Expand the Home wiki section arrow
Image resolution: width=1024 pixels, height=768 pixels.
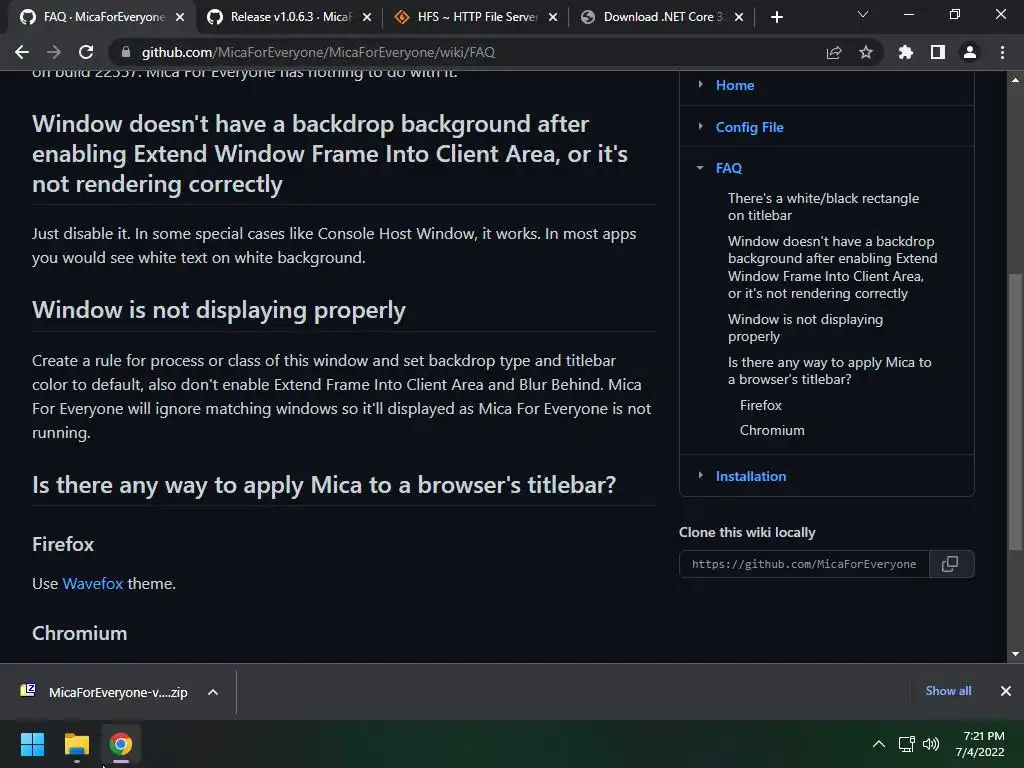tap(700, 84)
